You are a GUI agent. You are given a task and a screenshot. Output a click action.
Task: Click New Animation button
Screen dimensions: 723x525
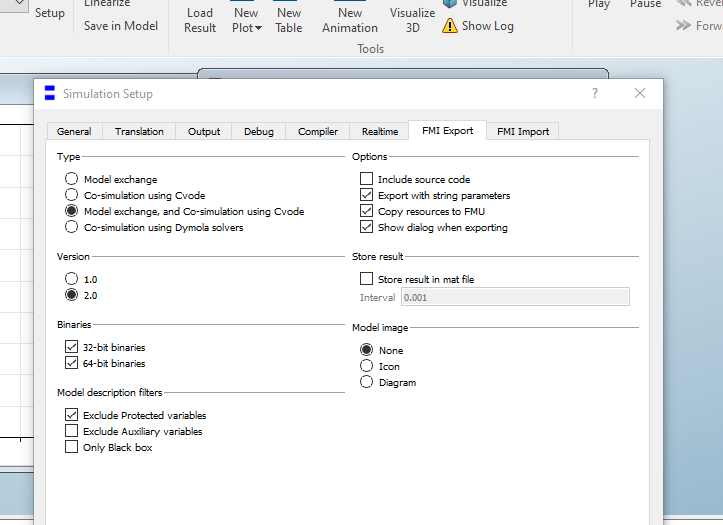tap(350, 20)
